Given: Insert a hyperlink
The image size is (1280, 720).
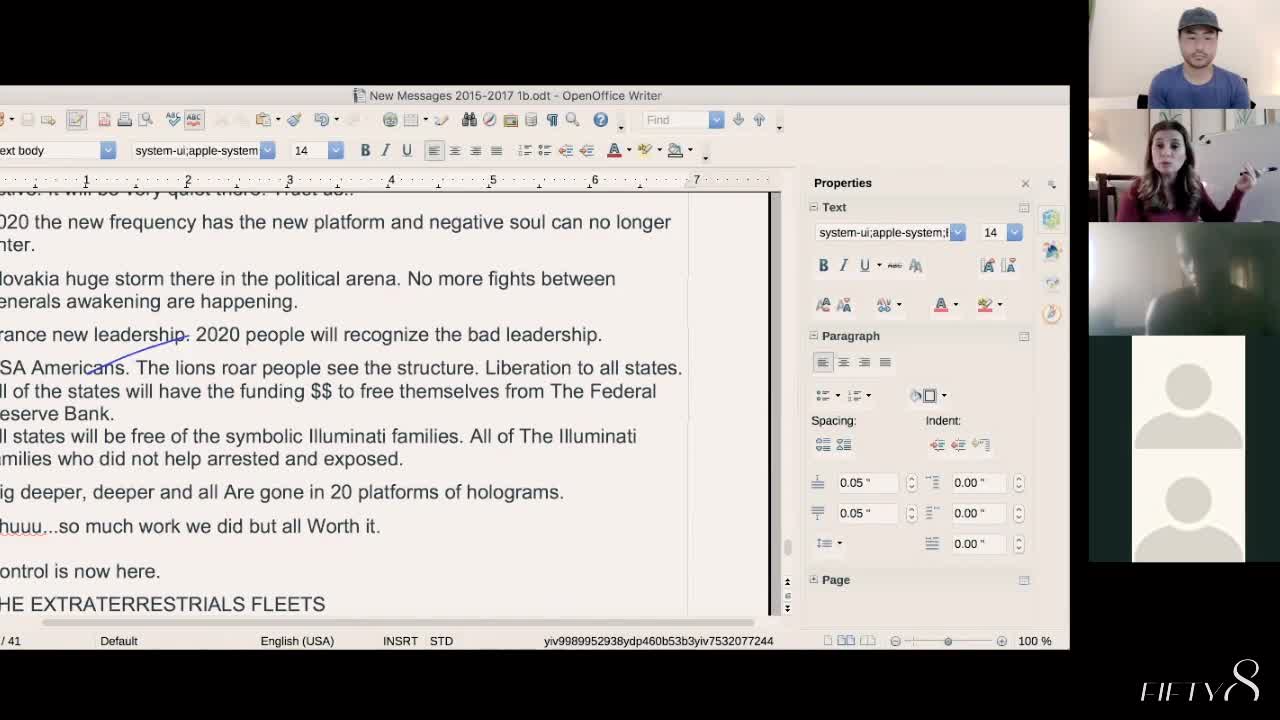Looking at the screenshot, I should pyautogui.click(x=390, y=120).
